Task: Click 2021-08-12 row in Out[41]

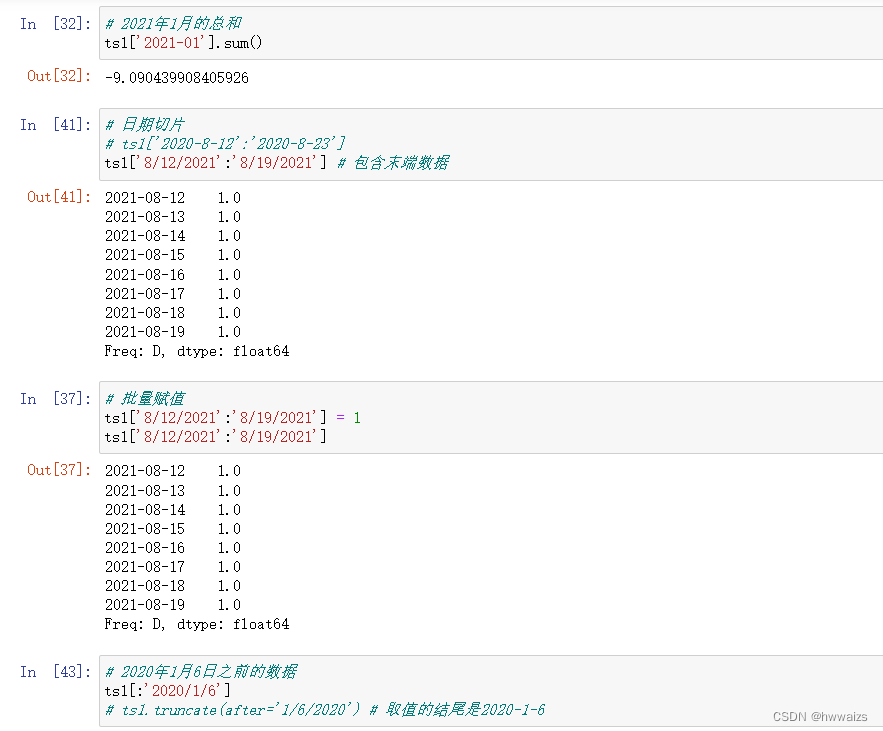Action: point(173,198)
